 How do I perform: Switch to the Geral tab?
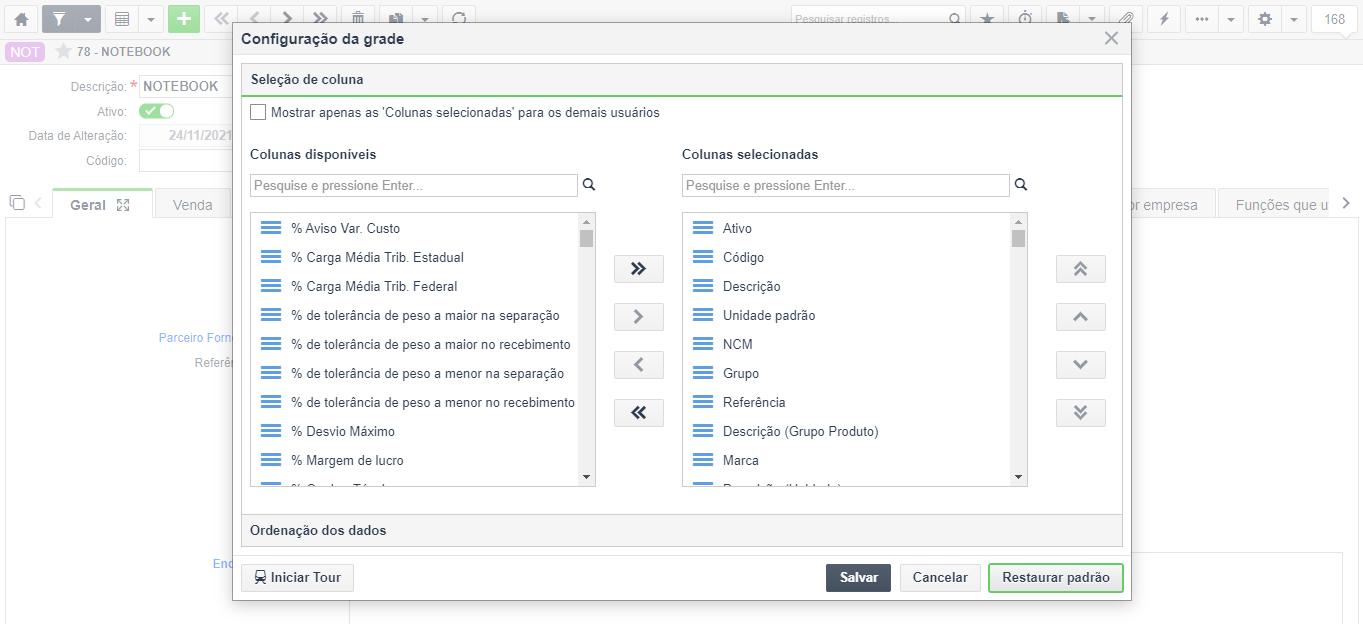tap(101, 204)
